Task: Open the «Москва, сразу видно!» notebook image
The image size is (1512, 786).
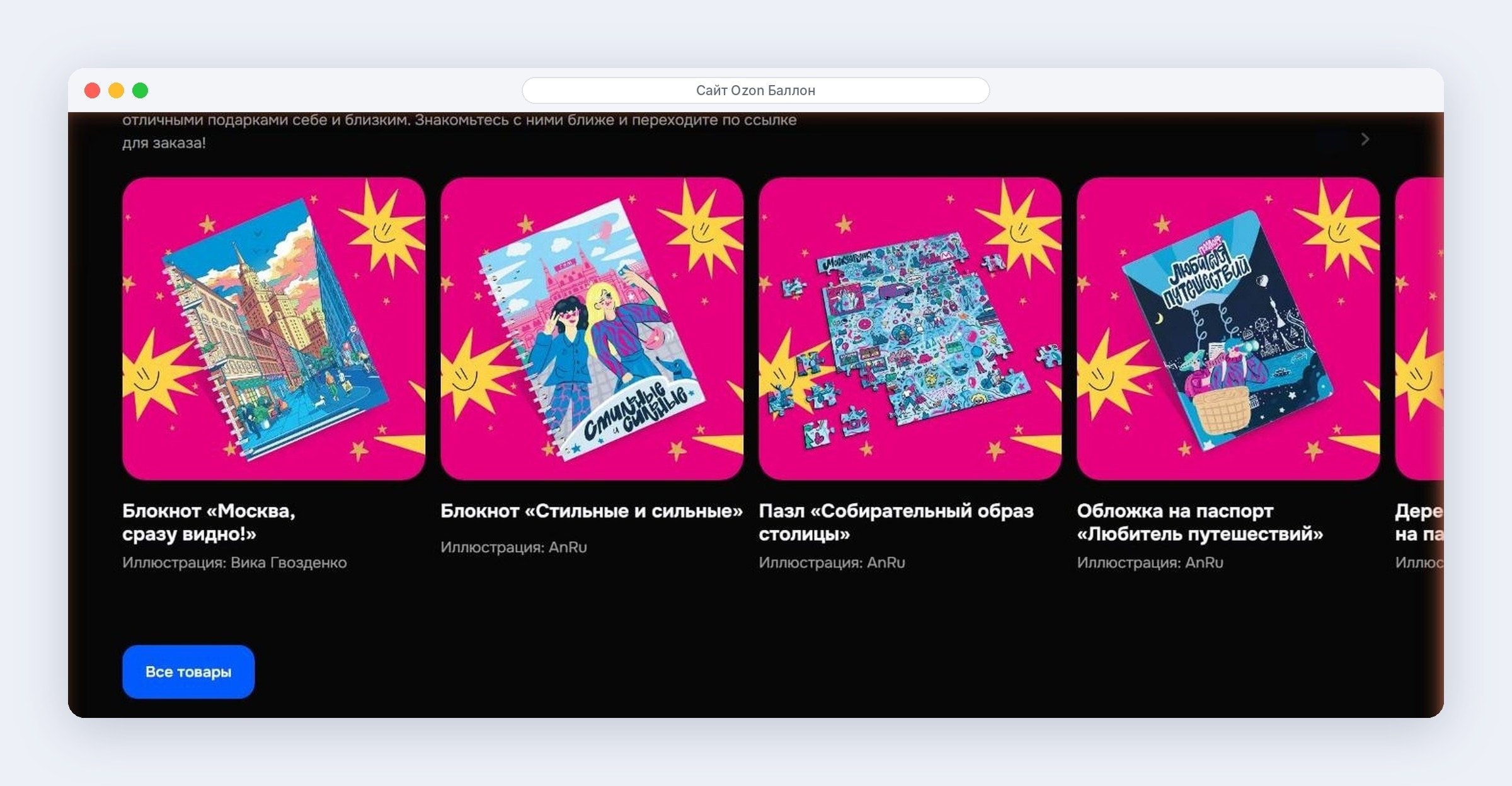Action: [x=274, y=328]
